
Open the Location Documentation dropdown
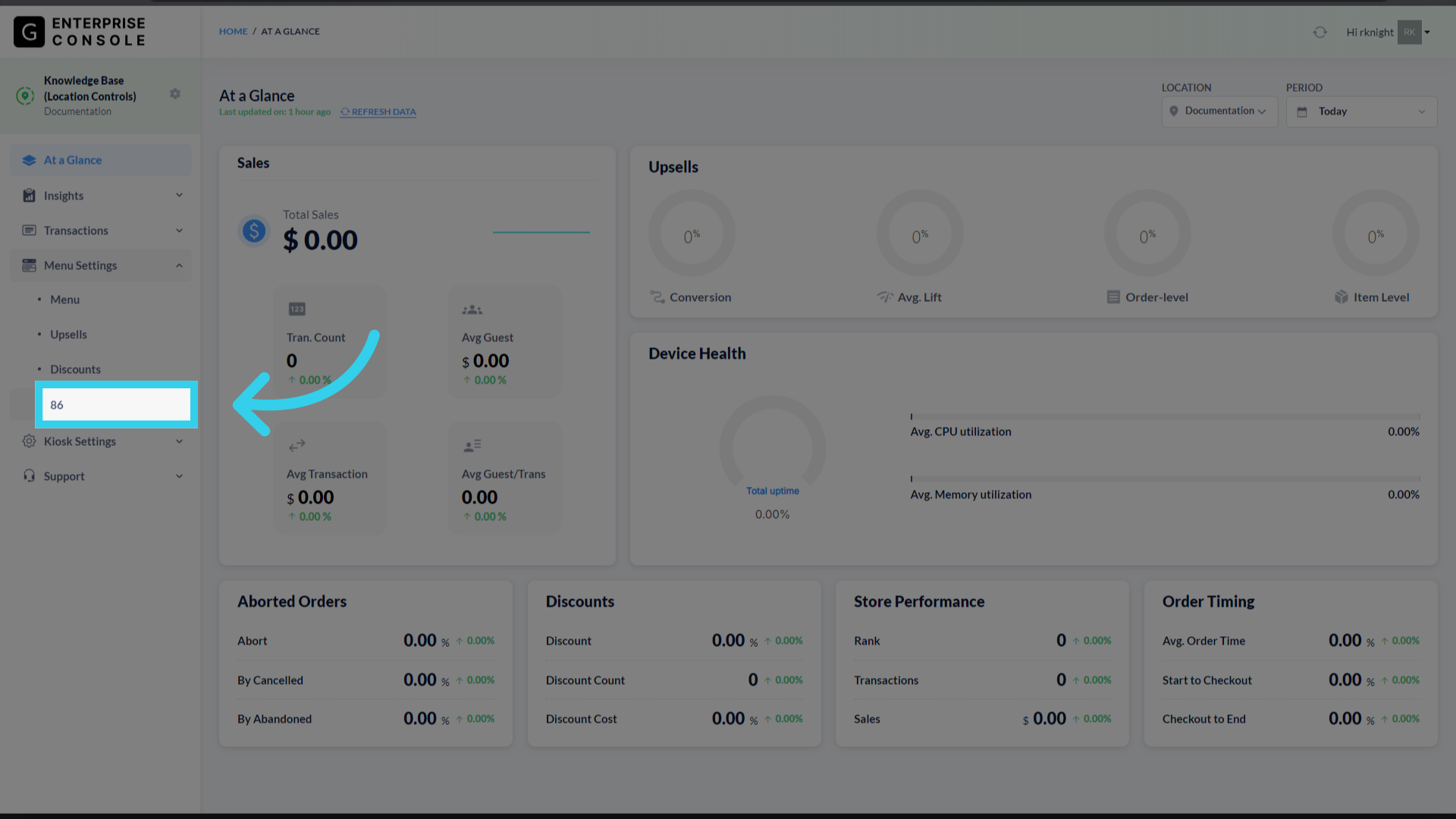tap(1219, 111)
